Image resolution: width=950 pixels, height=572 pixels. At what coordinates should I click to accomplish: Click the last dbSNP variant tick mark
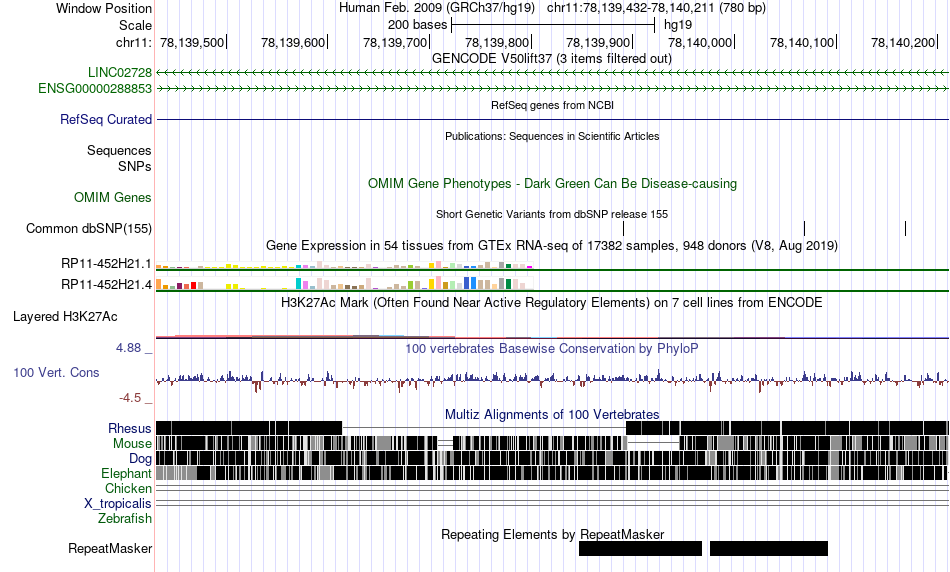(x=906, y=228)
